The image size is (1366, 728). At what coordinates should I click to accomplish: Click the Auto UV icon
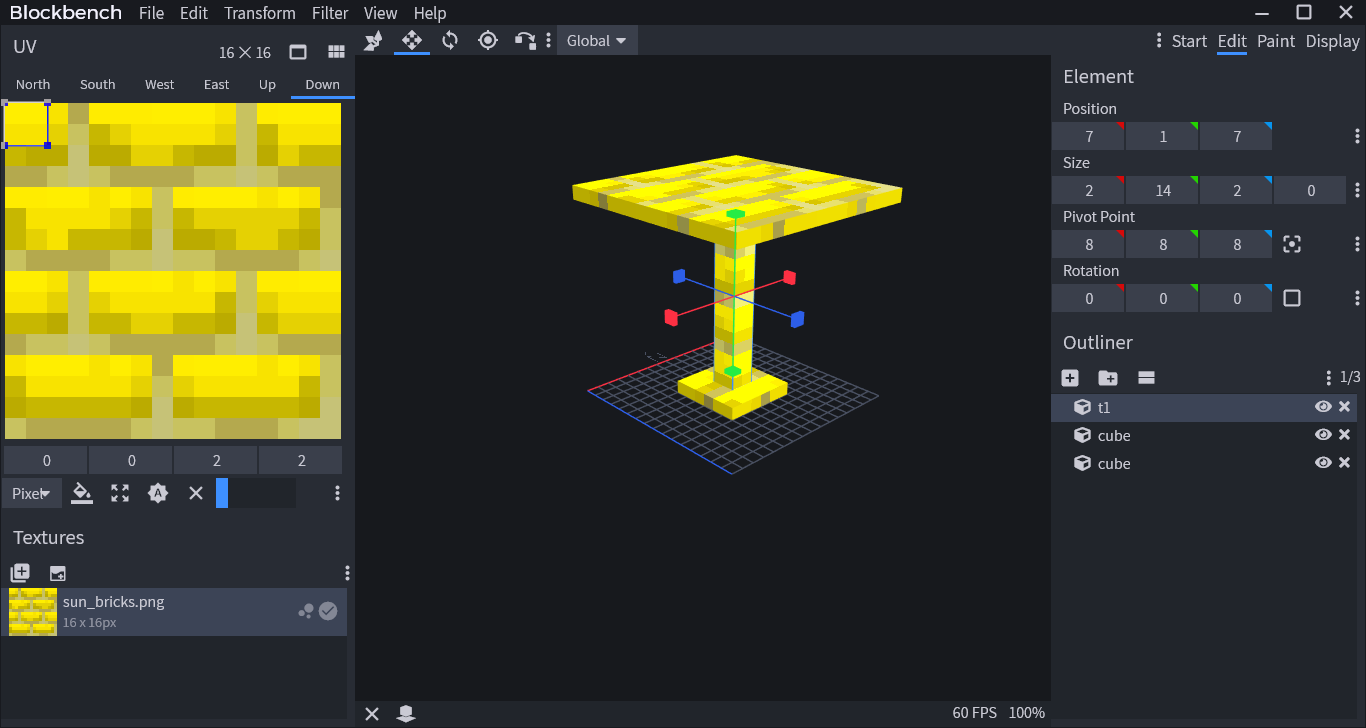158,493
